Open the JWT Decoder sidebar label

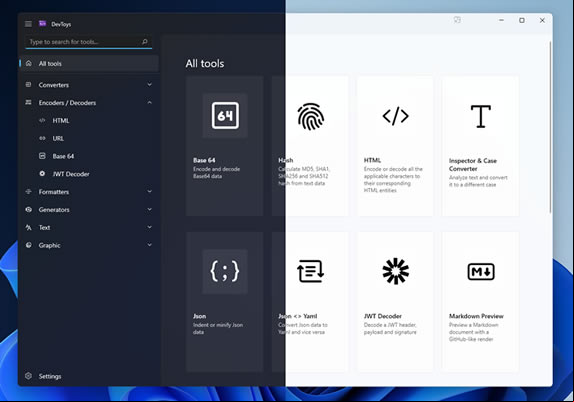(x=71, y=174)
